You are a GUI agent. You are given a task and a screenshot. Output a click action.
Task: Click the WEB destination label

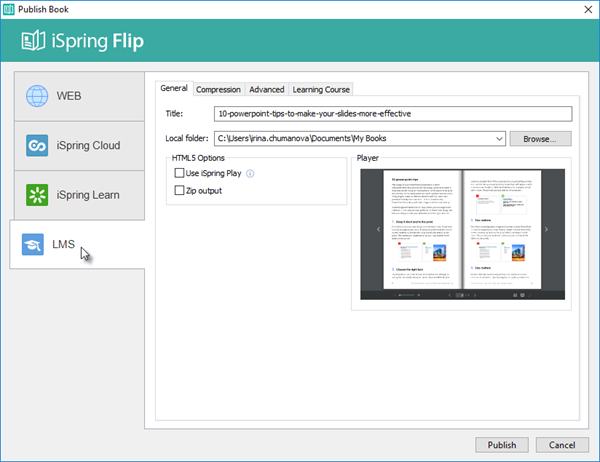[69, 96]
